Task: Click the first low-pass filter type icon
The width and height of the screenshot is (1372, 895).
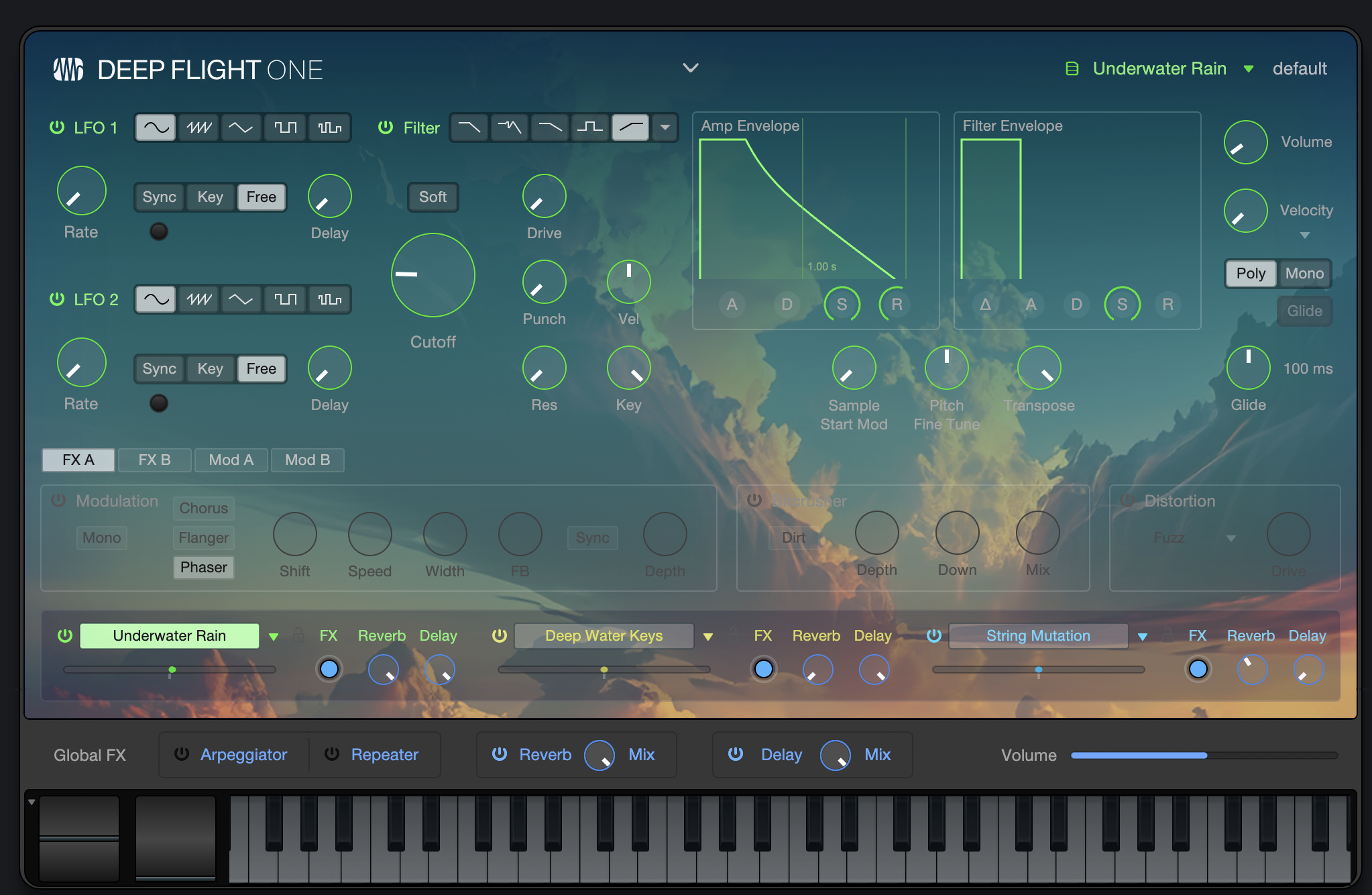Action: (469, 127)
